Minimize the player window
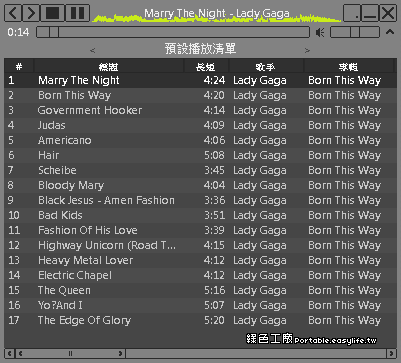This screenshot has width=401, height=363. [x=370, y=13]
